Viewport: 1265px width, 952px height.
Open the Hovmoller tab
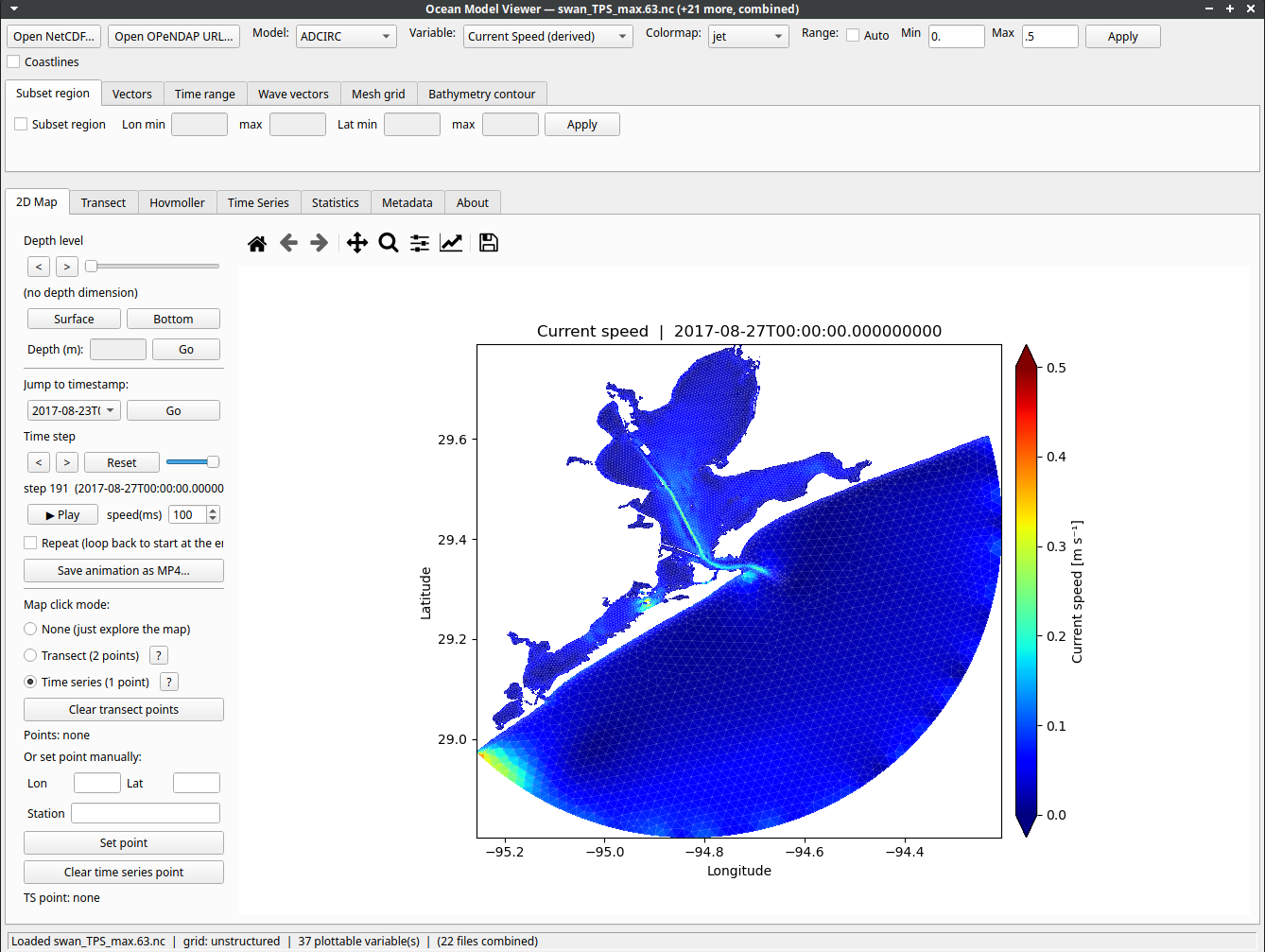point(177,202)
